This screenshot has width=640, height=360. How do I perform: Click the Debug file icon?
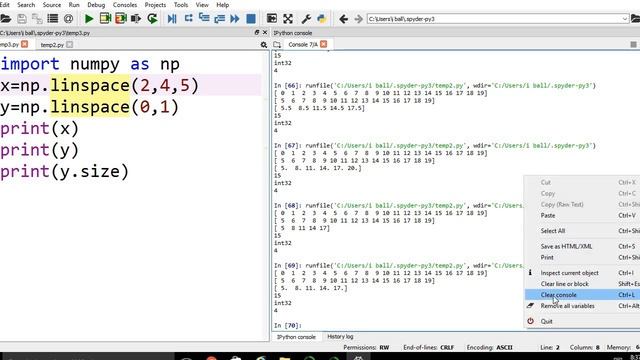coord(172,18)
